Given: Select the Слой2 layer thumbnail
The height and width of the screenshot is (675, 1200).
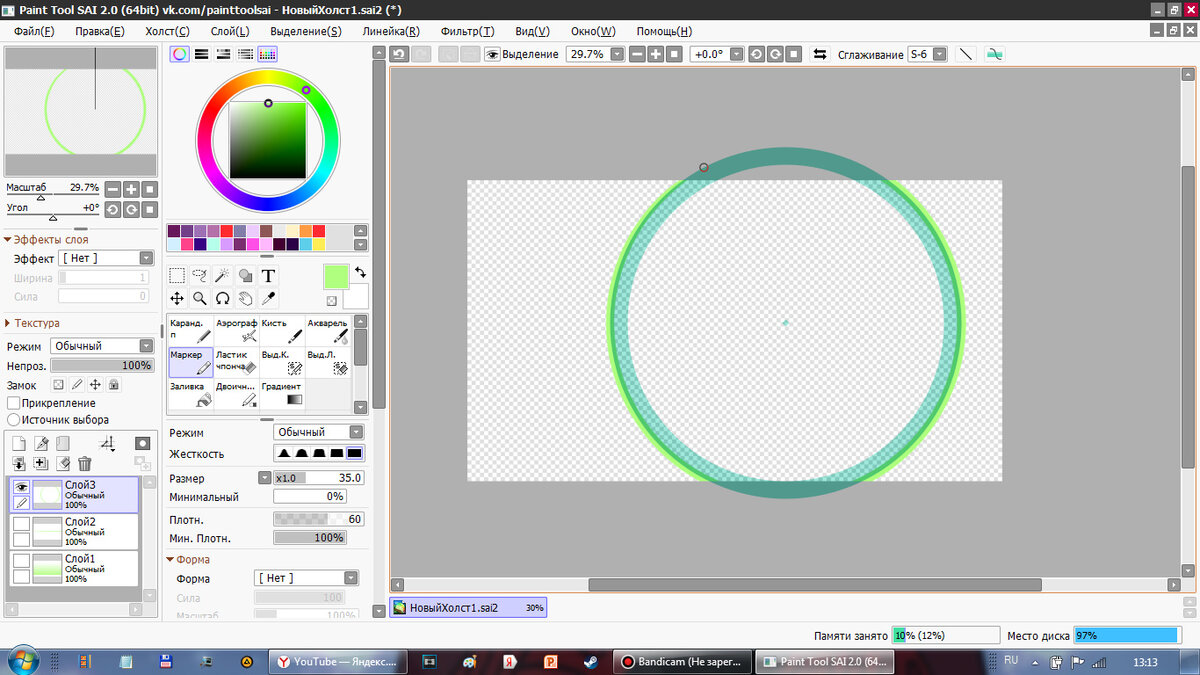Looking at the screenshot, I should pyautogui.click(x=47, y=530).
